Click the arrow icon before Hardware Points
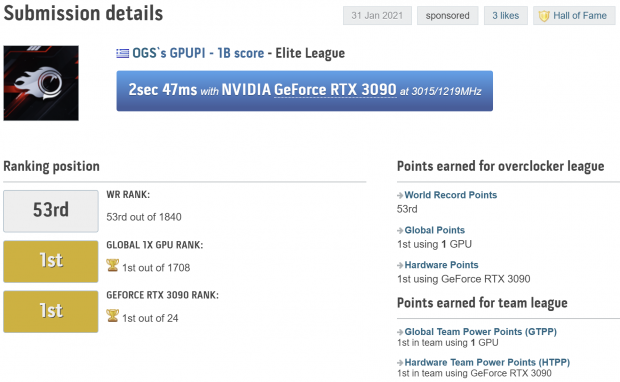The height and width of the screenshot is (382, 620). [400, 265]
